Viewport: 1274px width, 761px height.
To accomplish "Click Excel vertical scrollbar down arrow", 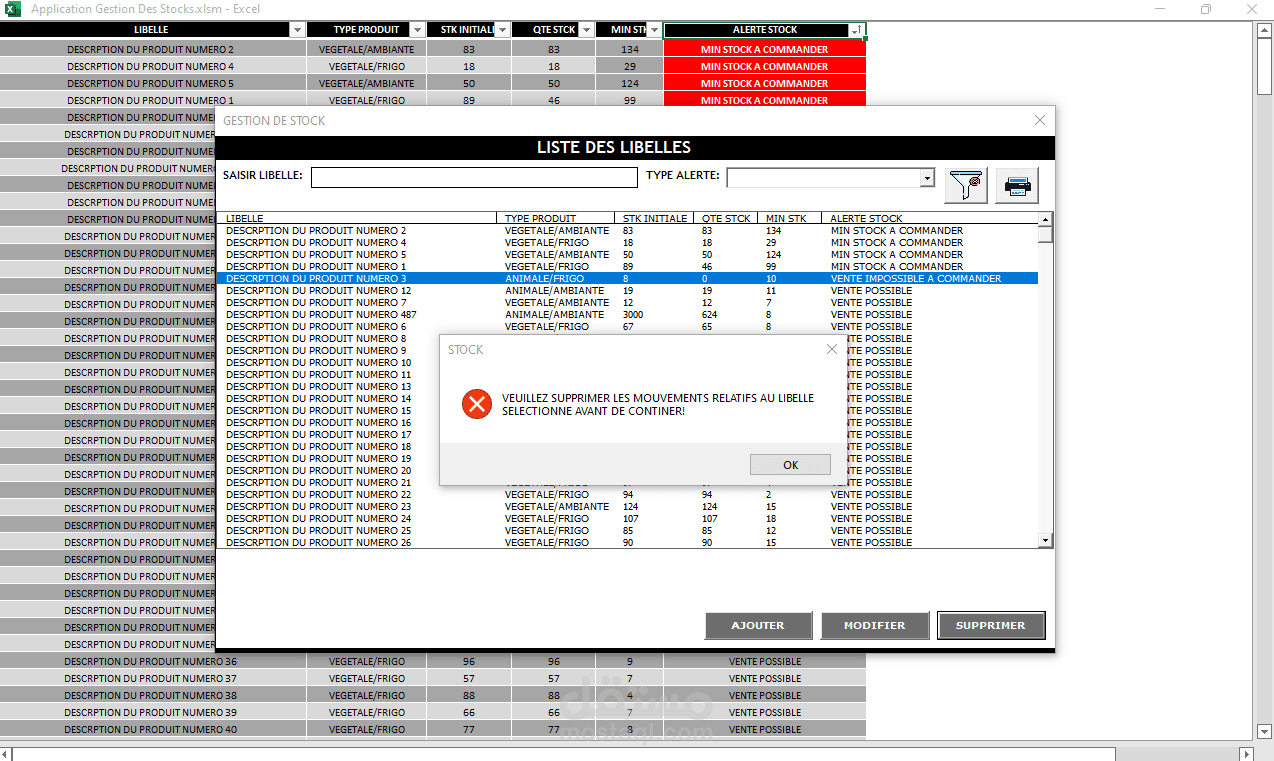I will (x=1263, y=732).
